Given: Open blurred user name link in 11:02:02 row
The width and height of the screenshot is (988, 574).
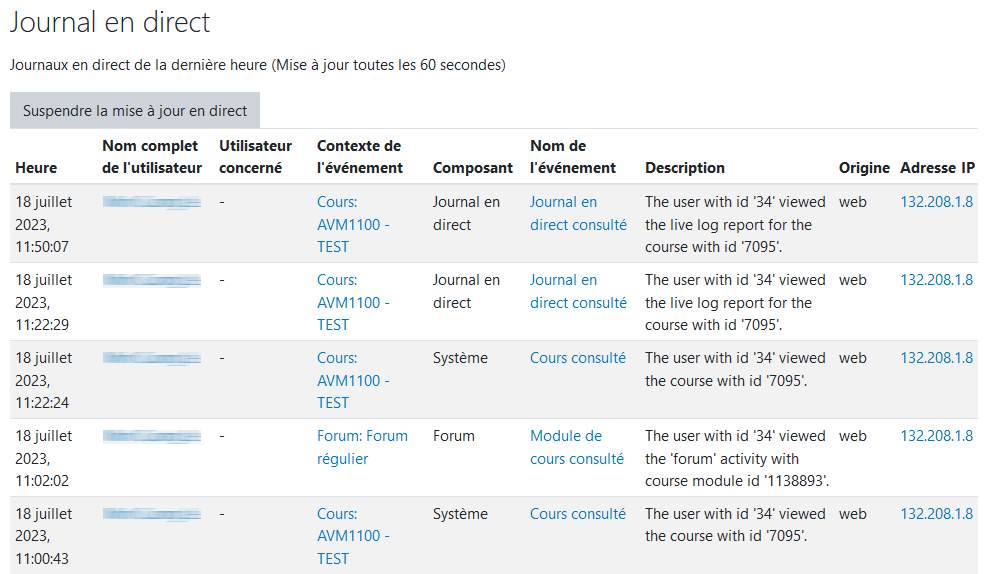Looking at the screenshot, I should [152, 436].
